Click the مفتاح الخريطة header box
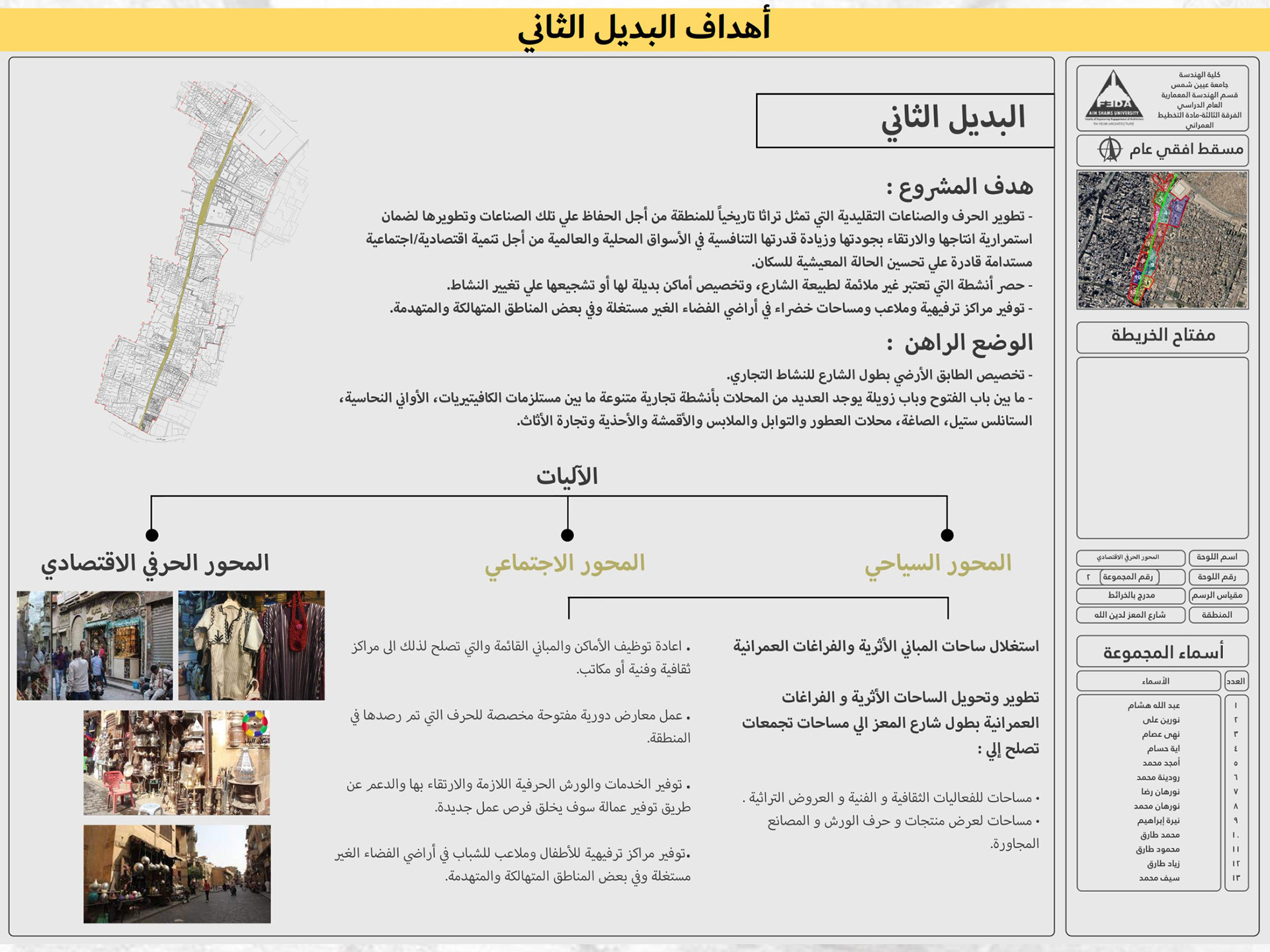This screenshot has width=1270, height=952. point(1162,337)
